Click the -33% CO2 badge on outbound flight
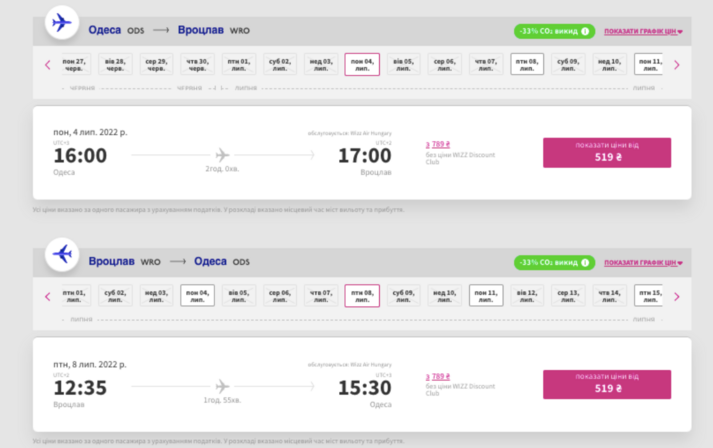Image resolution: width=713 pixels, height=448 pixels. [547, 31]
